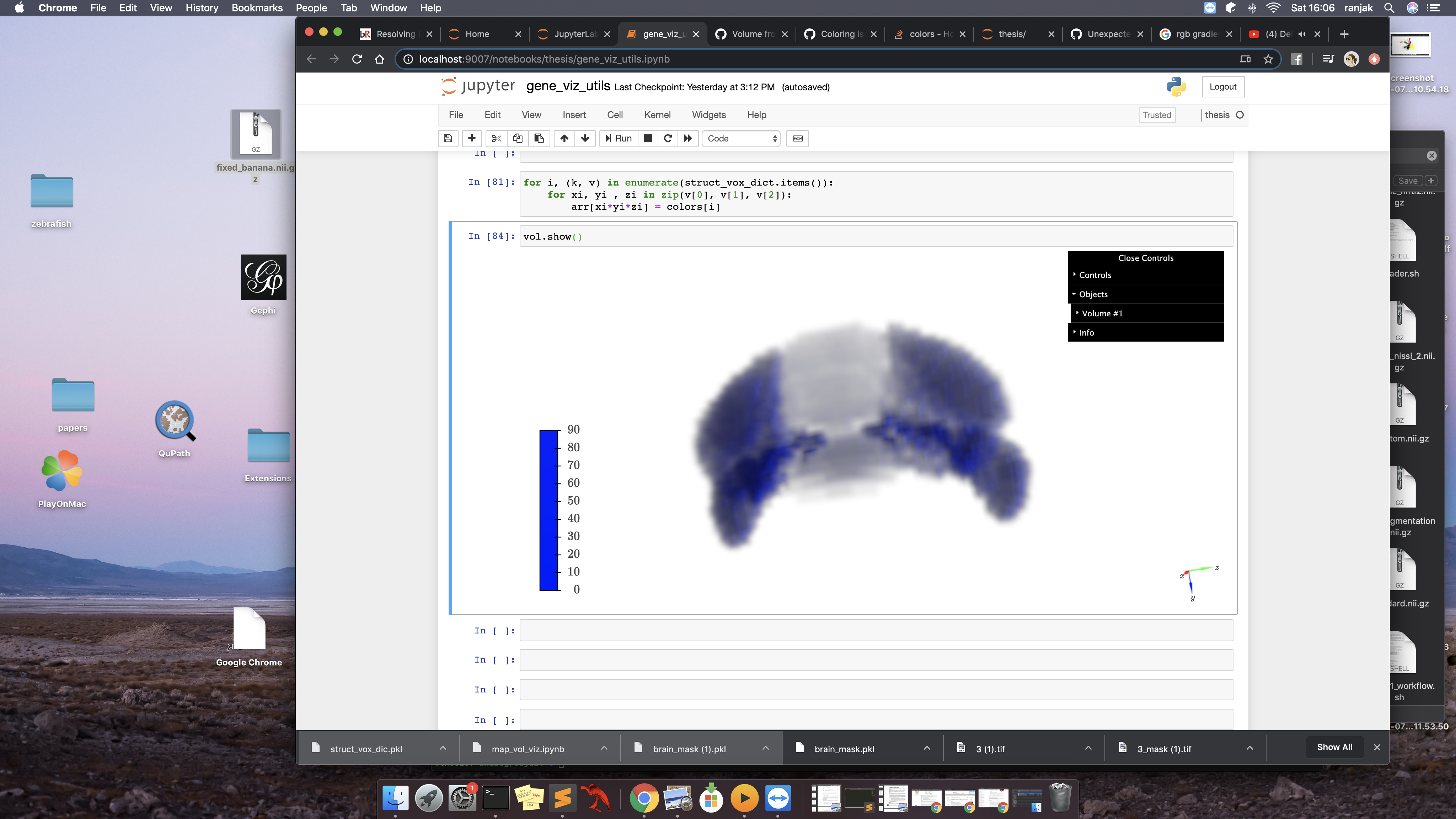Screen dimensions: 1456x819
Task: Click the address bar URL
Action: pyautogui.click(x=544, y=59)
